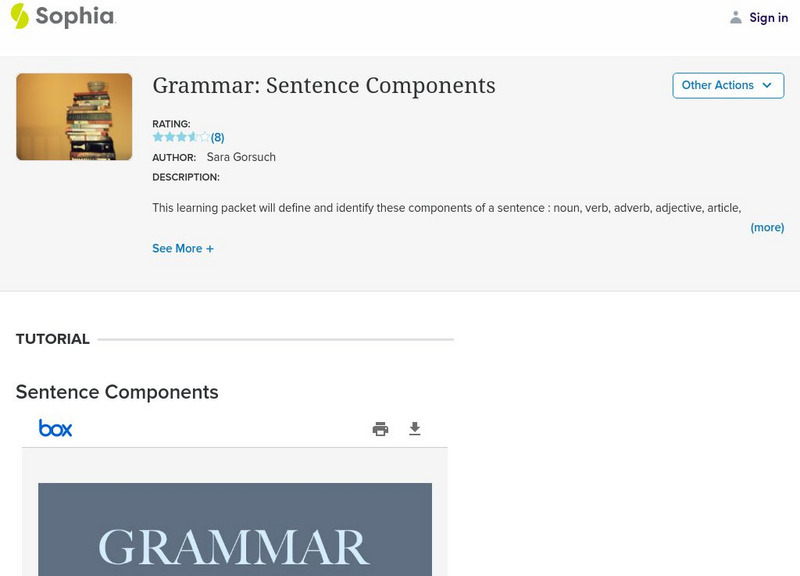Click the chevron arrow on Other Actions
This screenshot has width=800, height=576.
click(767, 86)
